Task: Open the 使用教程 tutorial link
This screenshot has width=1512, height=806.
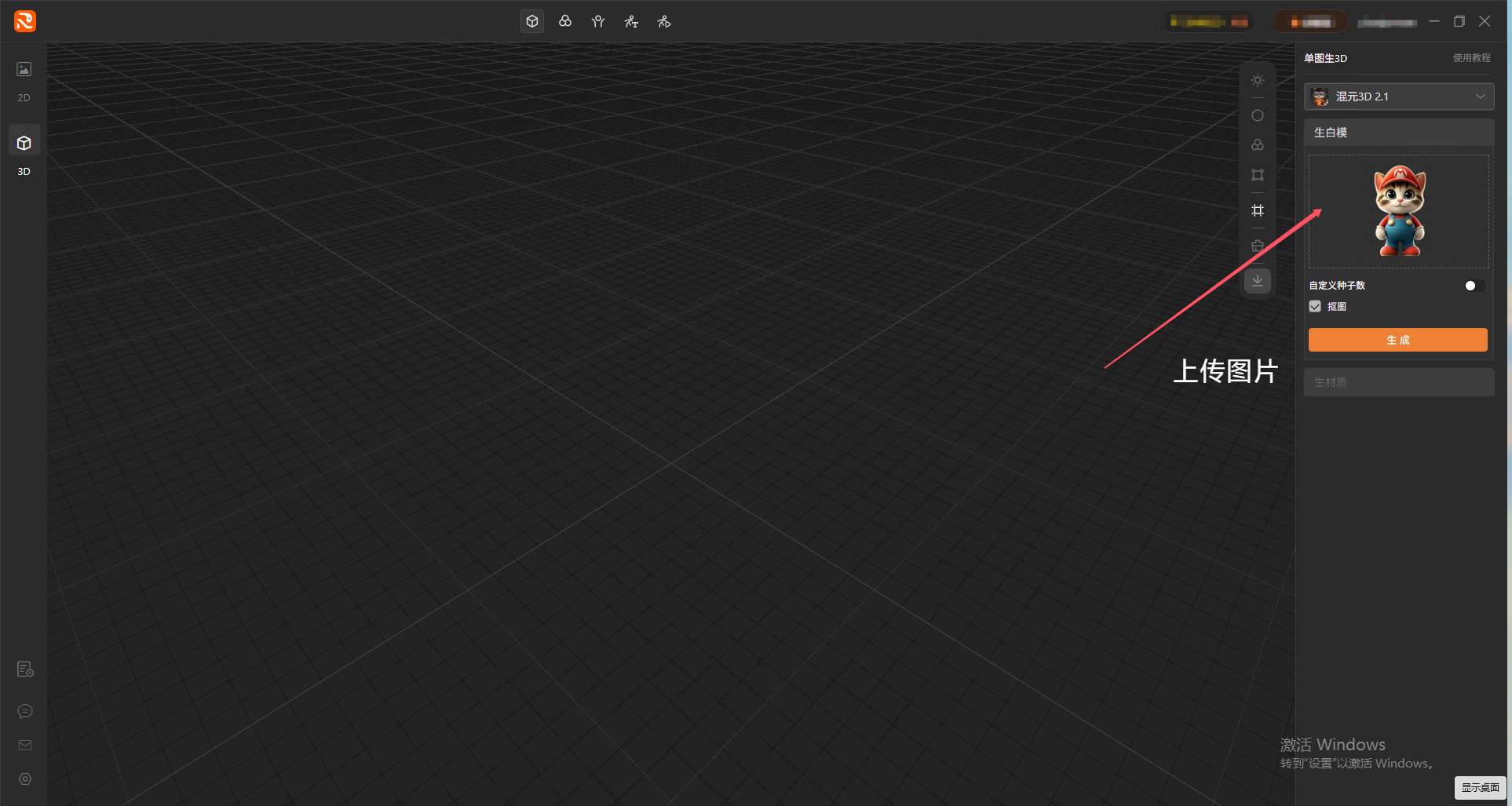Action: coord(1471,58)
